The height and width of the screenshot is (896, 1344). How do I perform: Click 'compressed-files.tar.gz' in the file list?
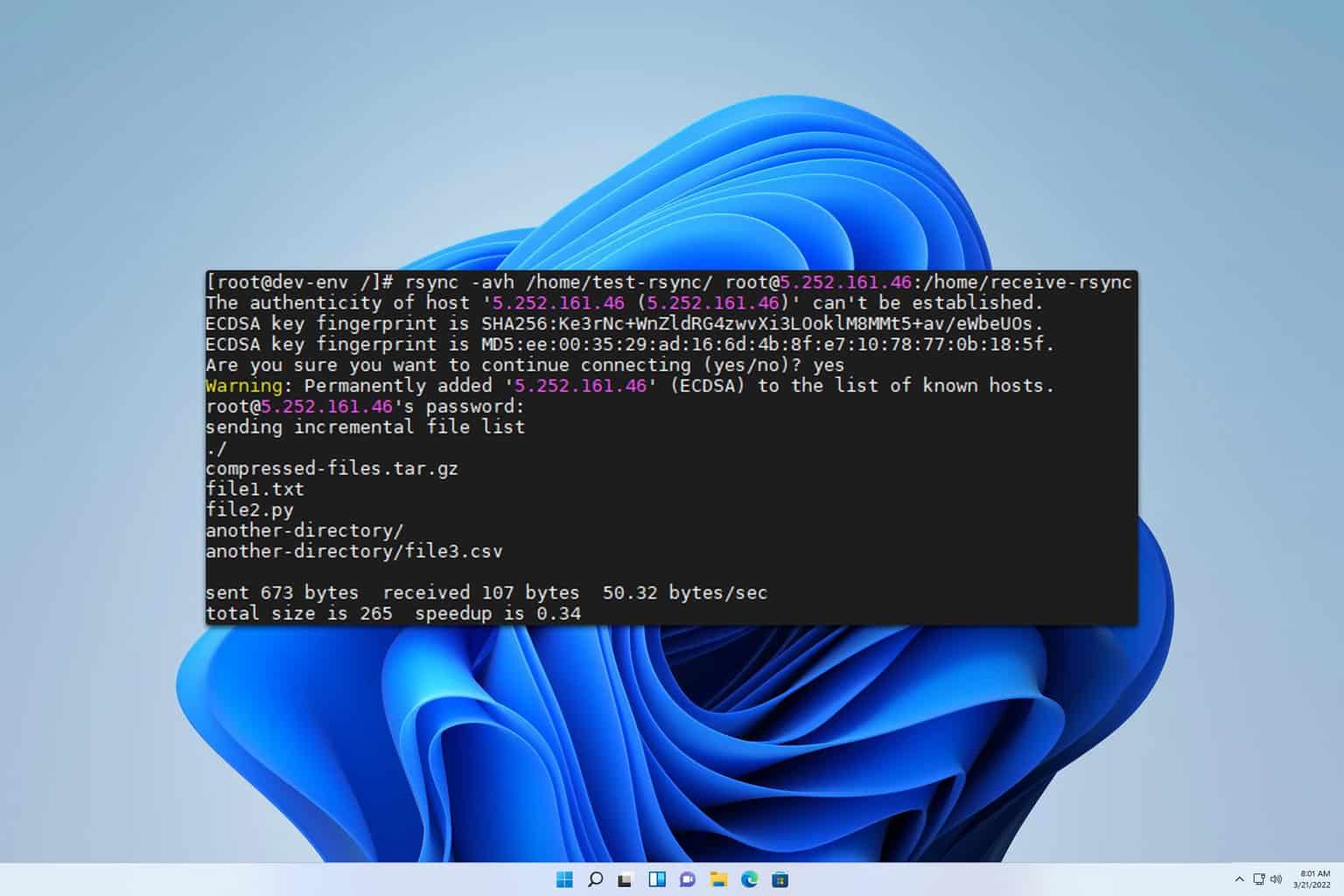coord(332,468)
